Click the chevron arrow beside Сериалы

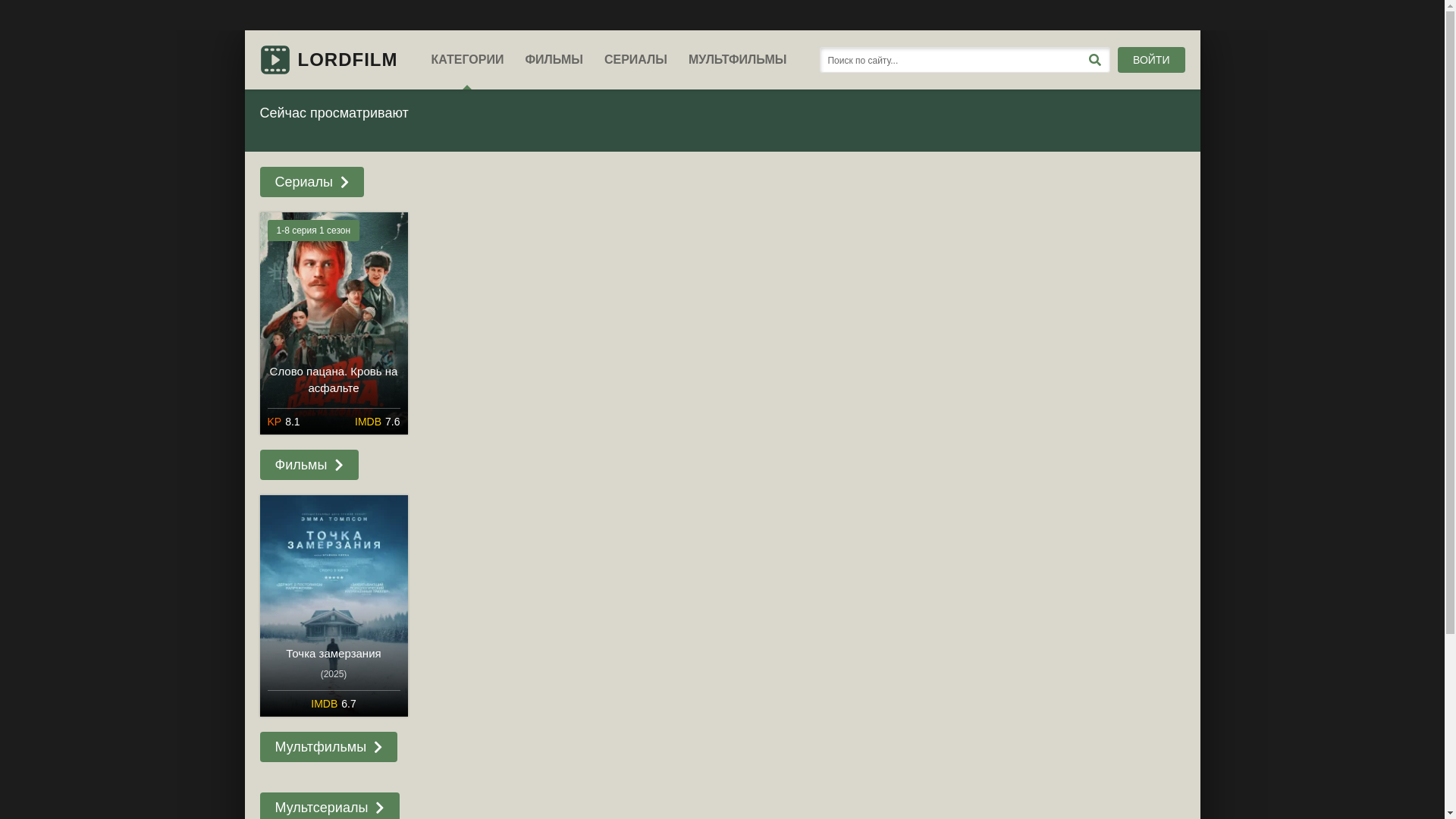point(345,183)
